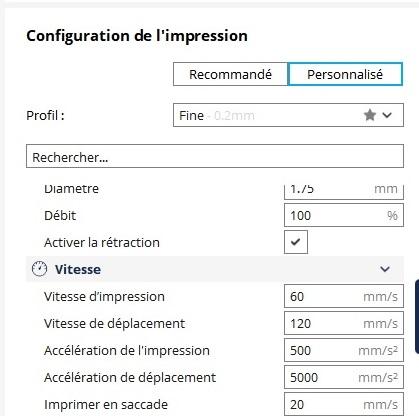This screenshot has width=419, height=416.
Task: Select the Vitesse d'impression value field
Action: 344,296
